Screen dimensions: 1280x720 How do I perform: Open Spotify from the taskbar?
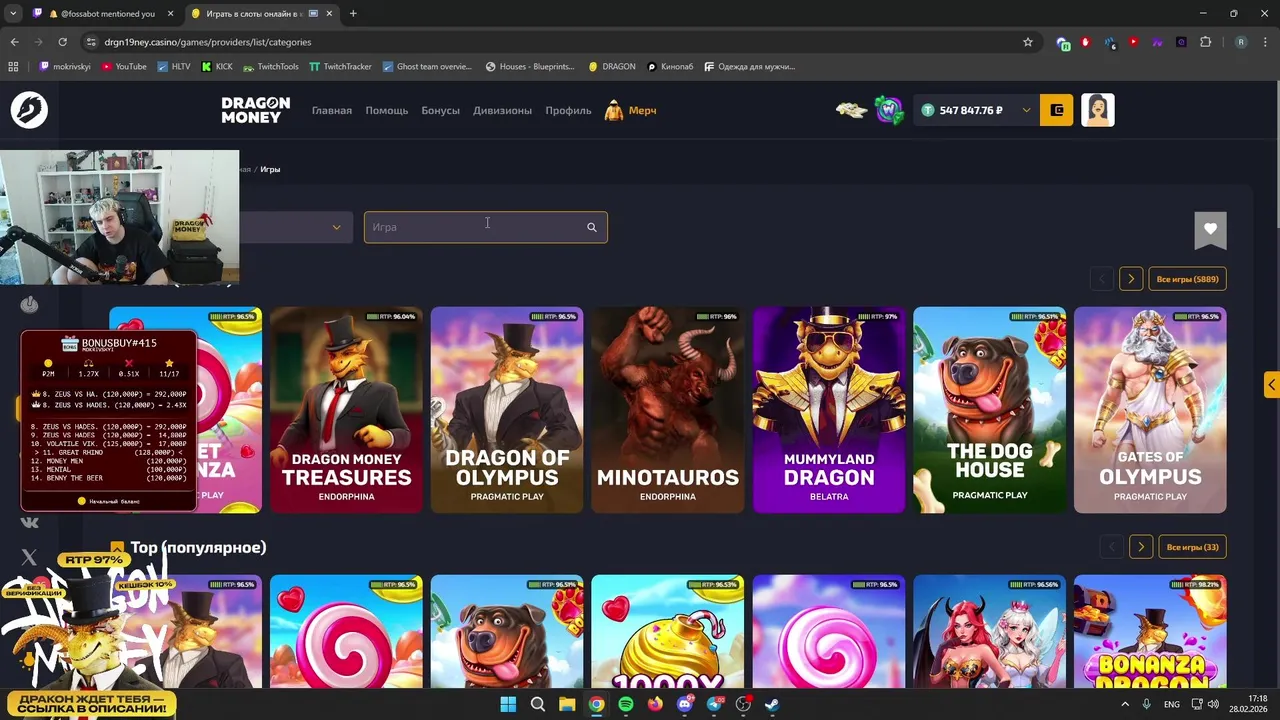(x=626, y=704)
